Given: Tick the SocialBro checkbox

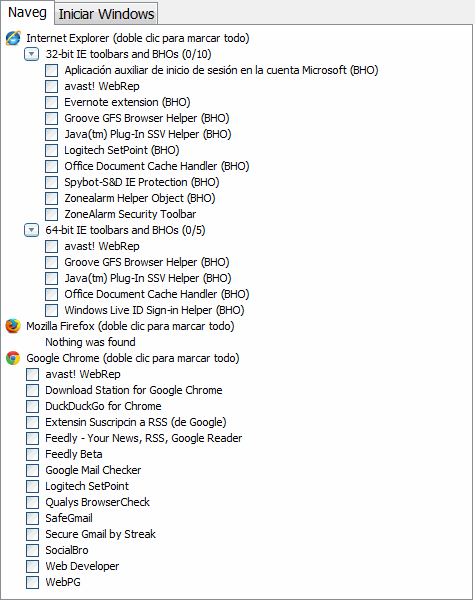Looking at the screenshot, I should coord(33,550).
